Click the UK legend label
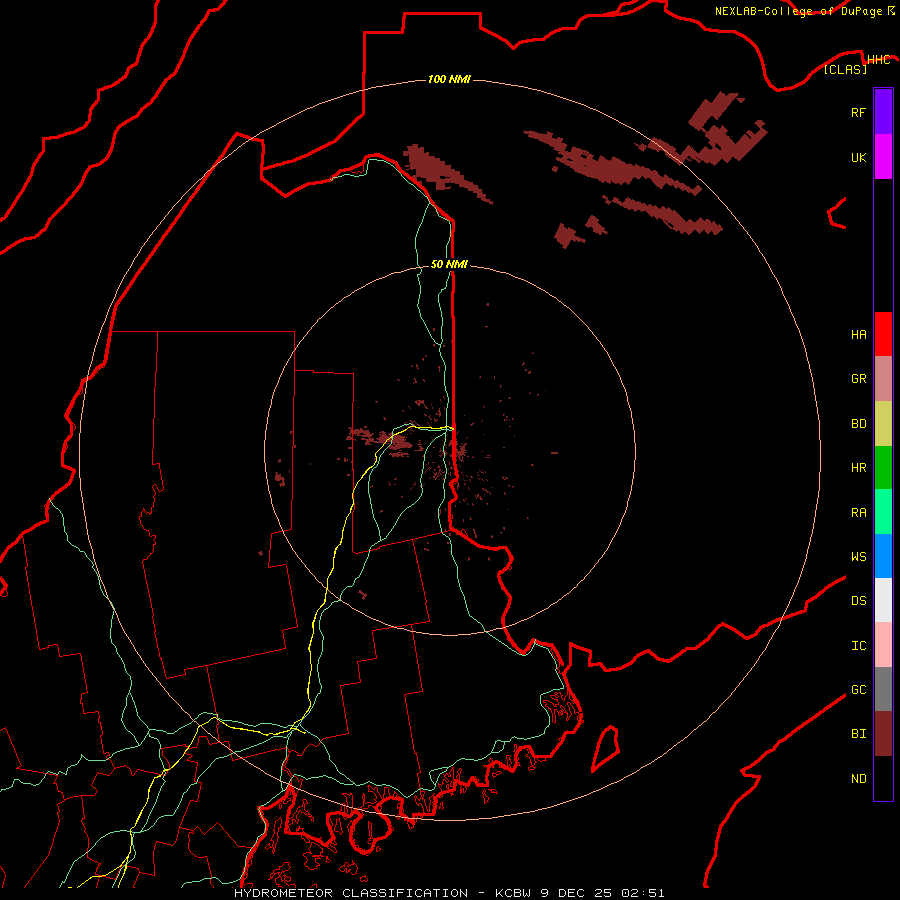The width and height of the screenshot is (900, 900). click(x=858, y=157)
